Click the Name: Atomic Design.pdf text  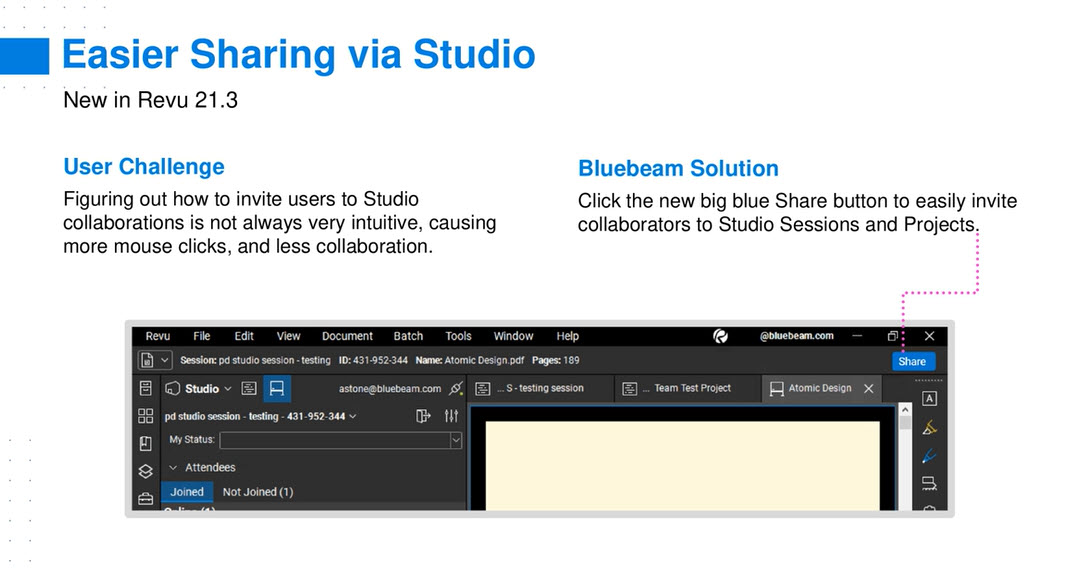point(470,360)
